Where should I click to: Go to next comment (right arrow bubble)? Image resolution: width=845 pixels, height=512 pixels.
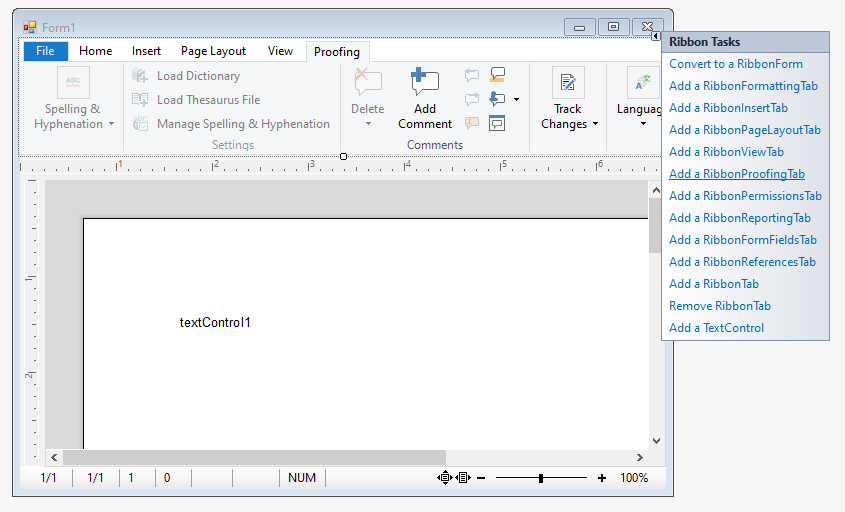tap(472, 99)
